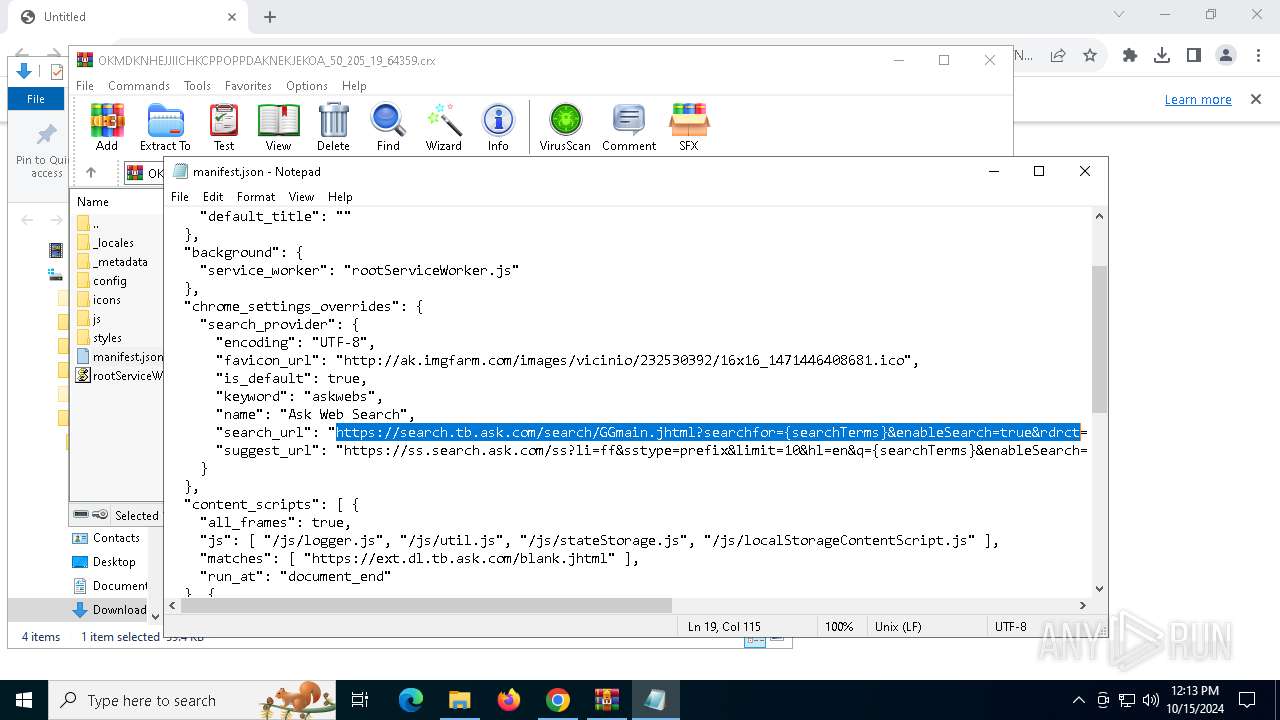
Task: Open Notepad File menu
Action: [x=180, y=197]
